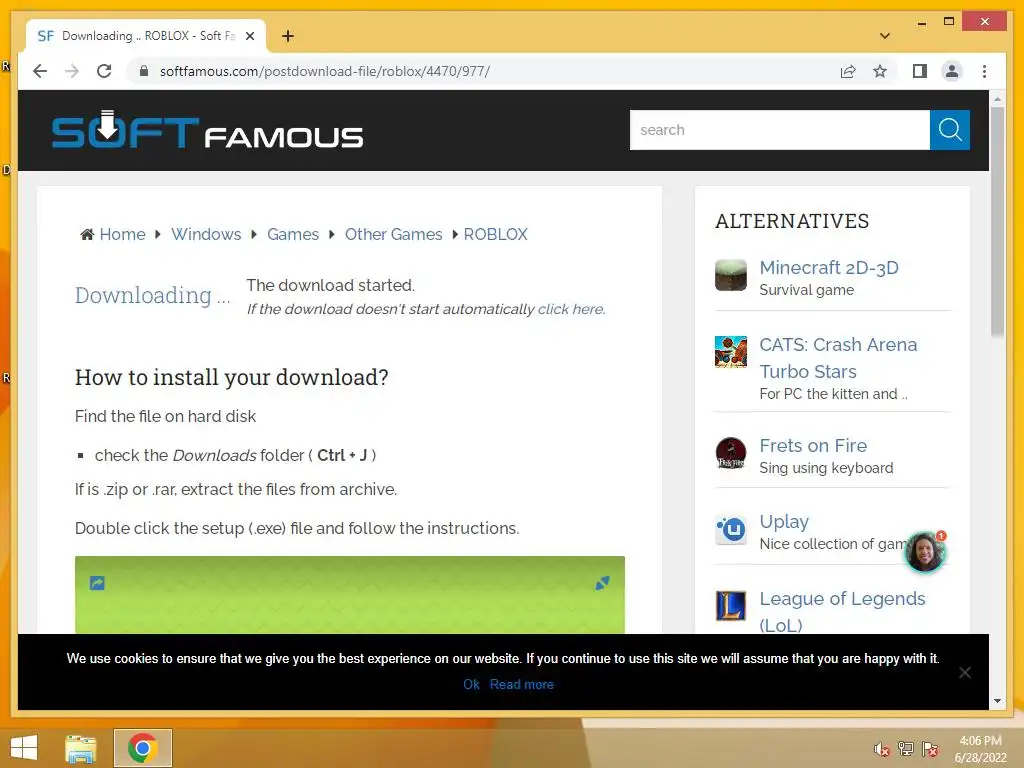Open Windows breadcrumb link

[x=206, y=234]
